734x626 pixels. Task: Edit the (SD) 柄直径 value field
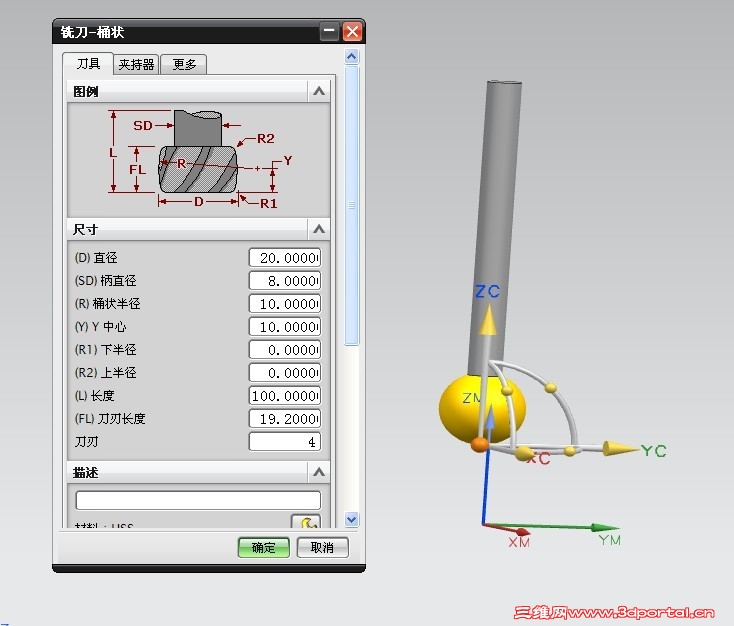pyautogui.click(x=285, y=280)
